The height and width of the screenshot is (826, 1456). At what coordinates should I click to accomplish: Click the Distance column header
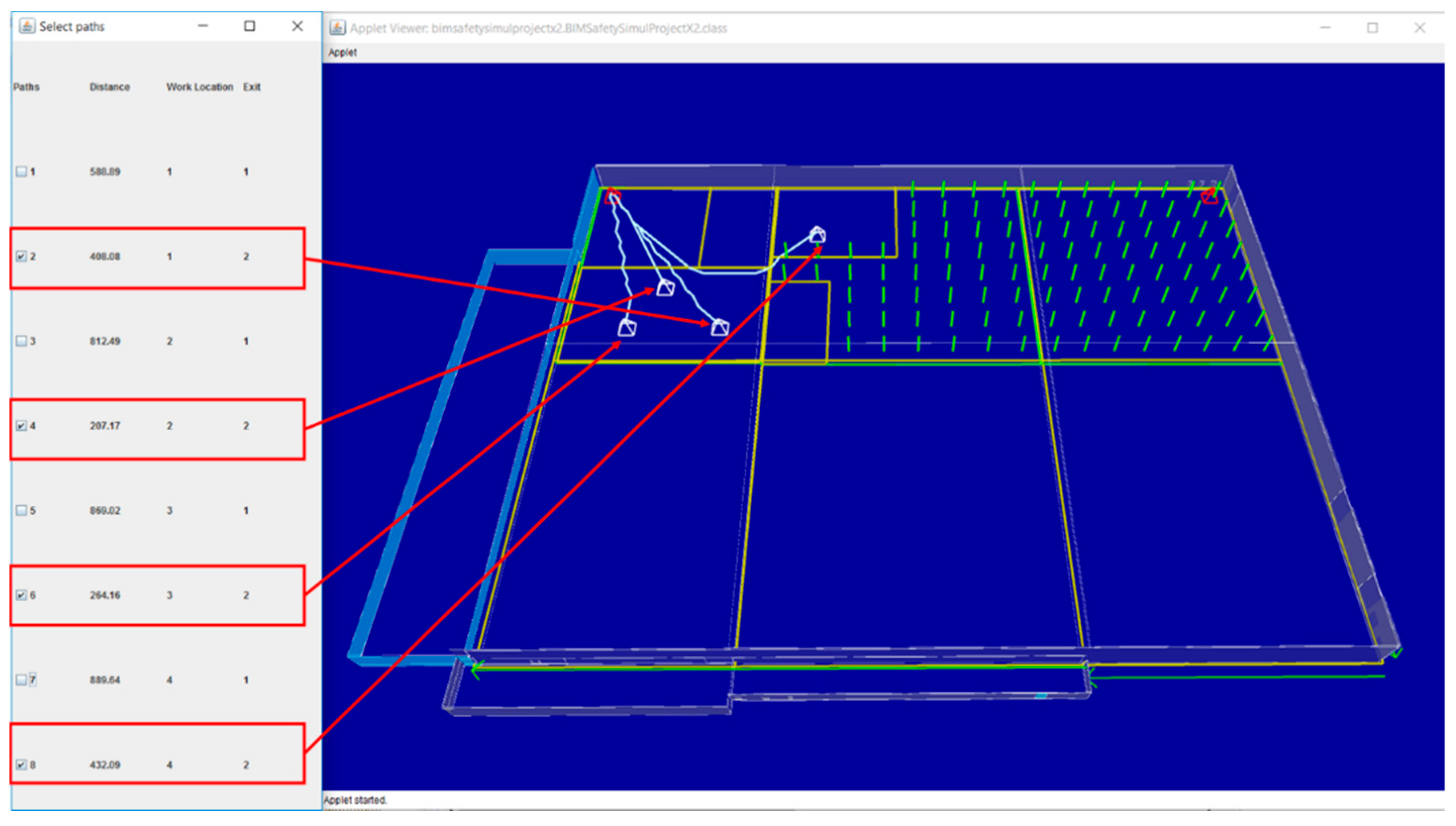tap(109, 87)
